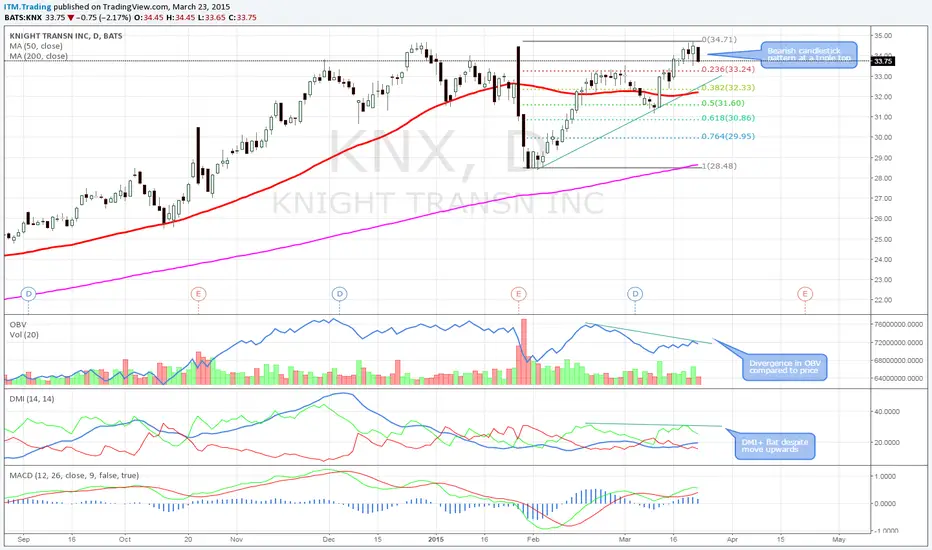
Task: Click the Fibonacci 0.382(32.33) level label
Action: coord(728,87)
